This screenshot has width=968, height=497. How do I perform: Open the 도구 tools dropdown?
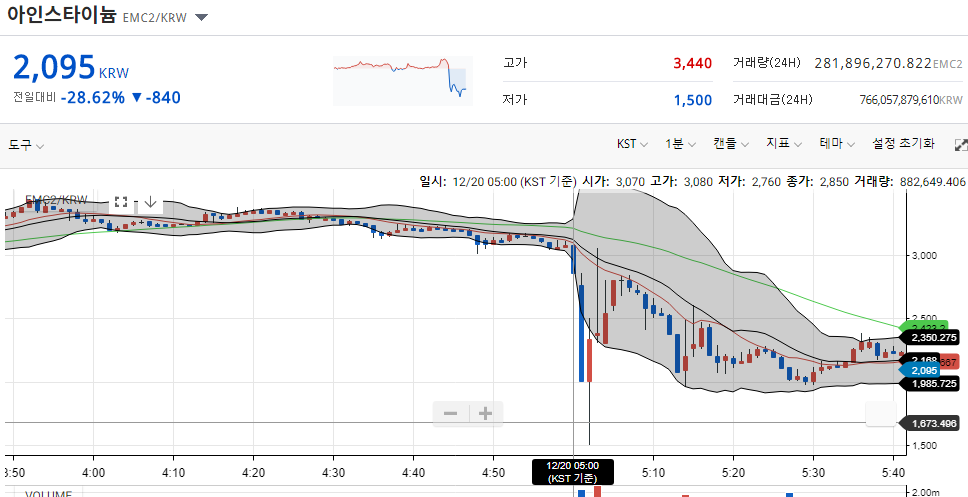26,146
